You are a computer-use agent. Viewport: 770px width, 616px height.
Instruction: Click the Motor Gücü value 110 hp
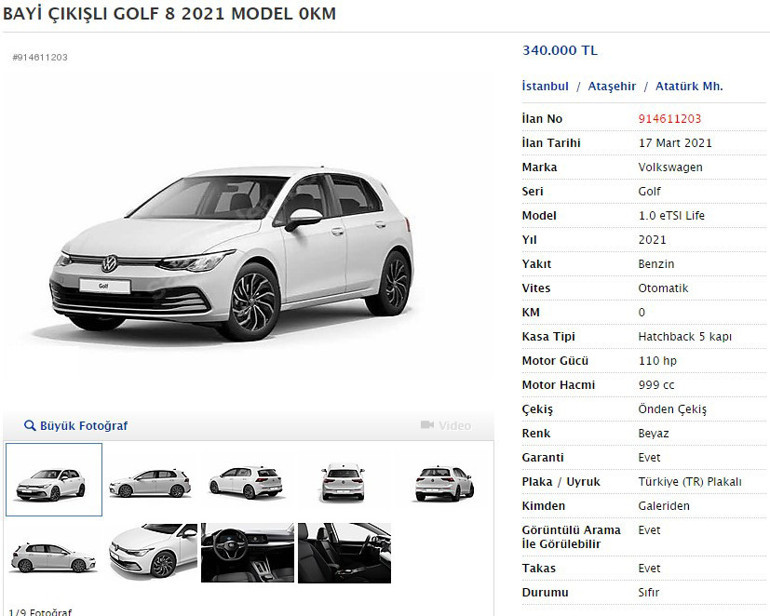pyautogui.click(x=657, y=361)
